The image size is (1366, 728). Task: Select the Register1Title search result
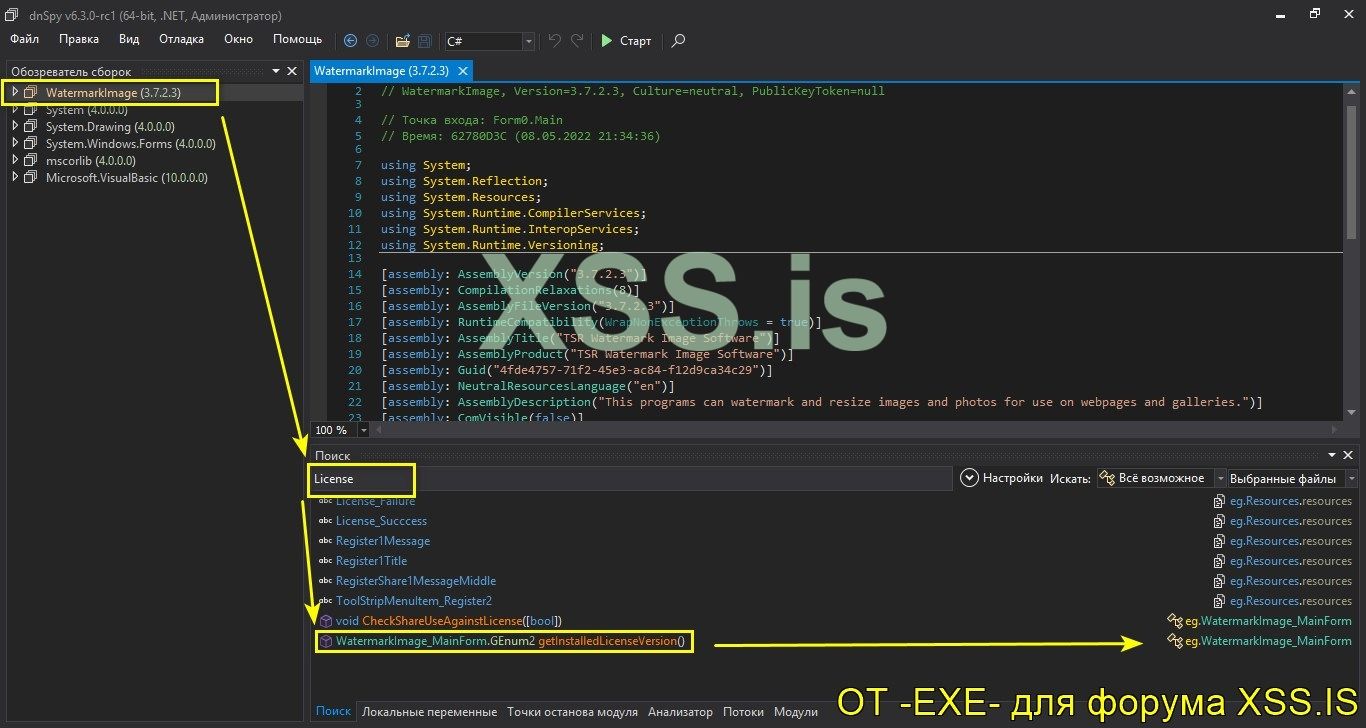[371, 561]
